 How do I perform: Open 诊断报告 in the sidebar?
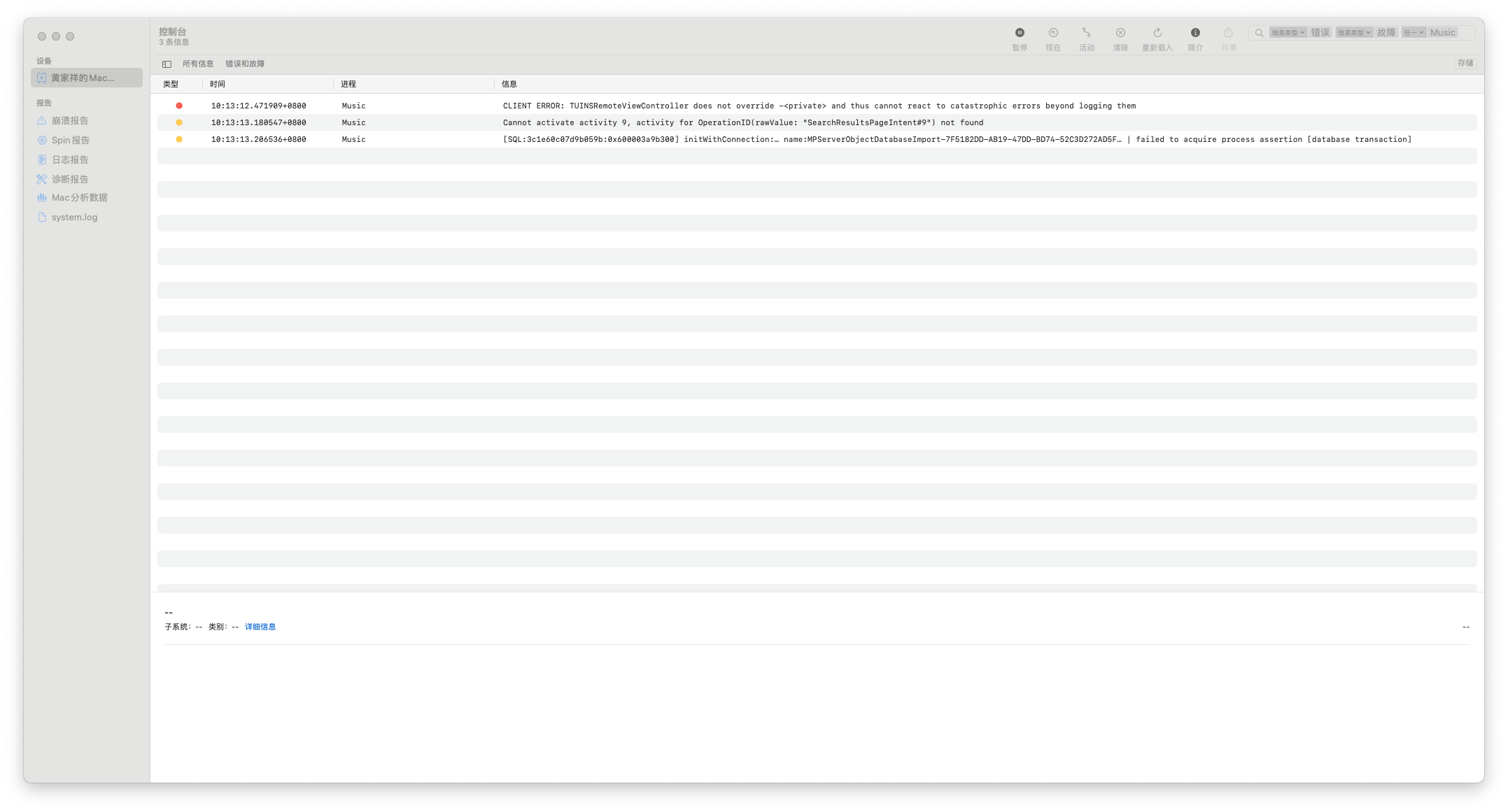click(70, 180)
